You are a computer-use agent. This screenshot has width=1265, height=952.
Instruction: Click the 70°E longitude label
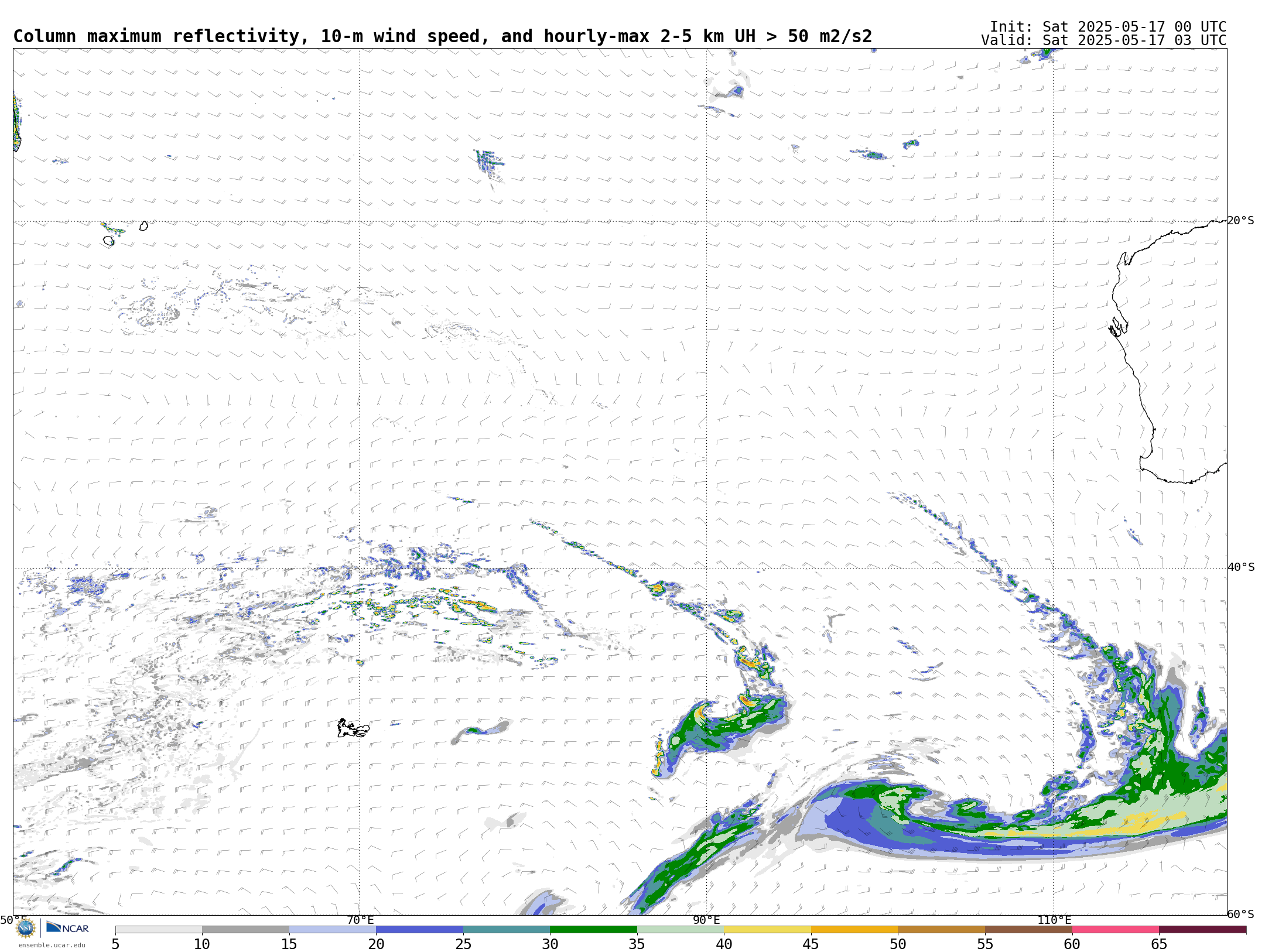pyautogui.click(x=360, y=920)
